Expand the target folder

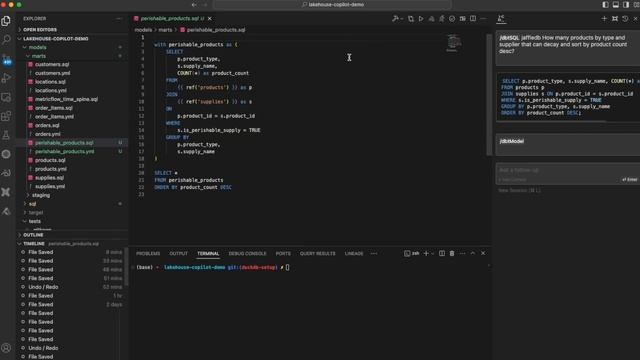(36, 212)
